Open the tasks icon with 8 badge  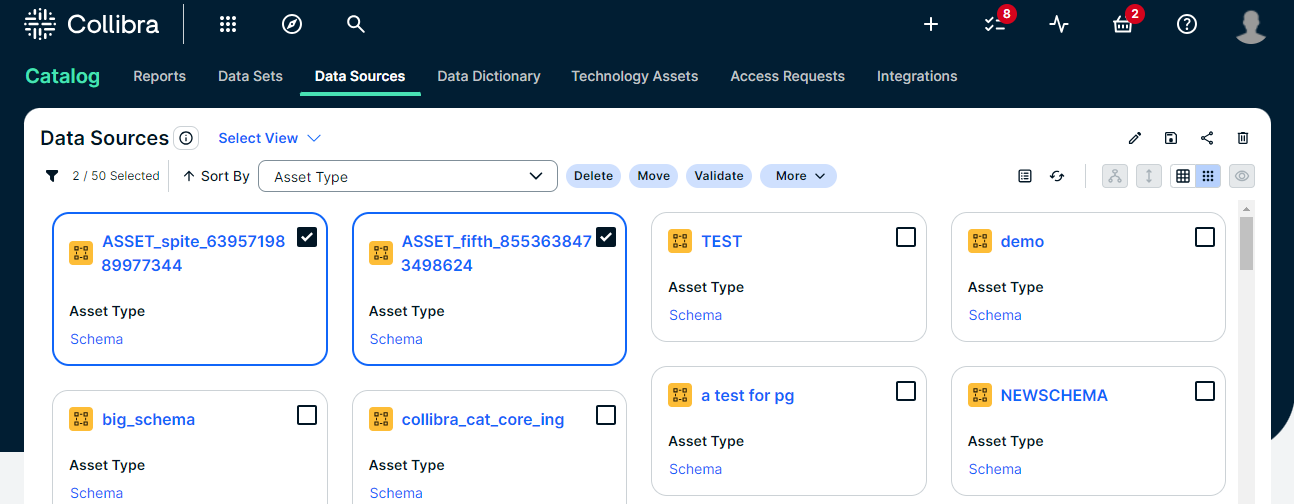pos(994,25)
